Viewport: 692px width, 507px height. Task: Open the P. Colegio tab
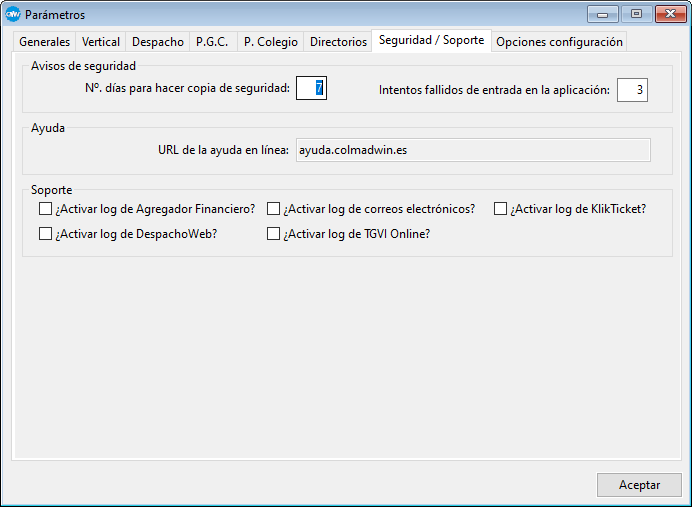269,42
